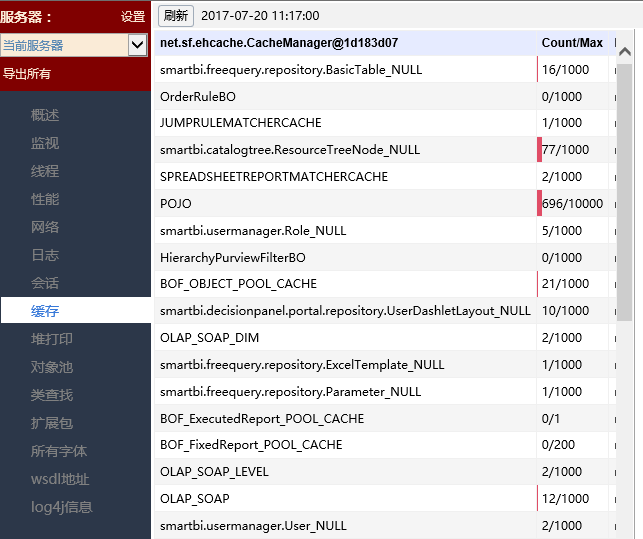643x539 pixels.
Task: Click the 刷新 refresh button
Action: [176, 16]
